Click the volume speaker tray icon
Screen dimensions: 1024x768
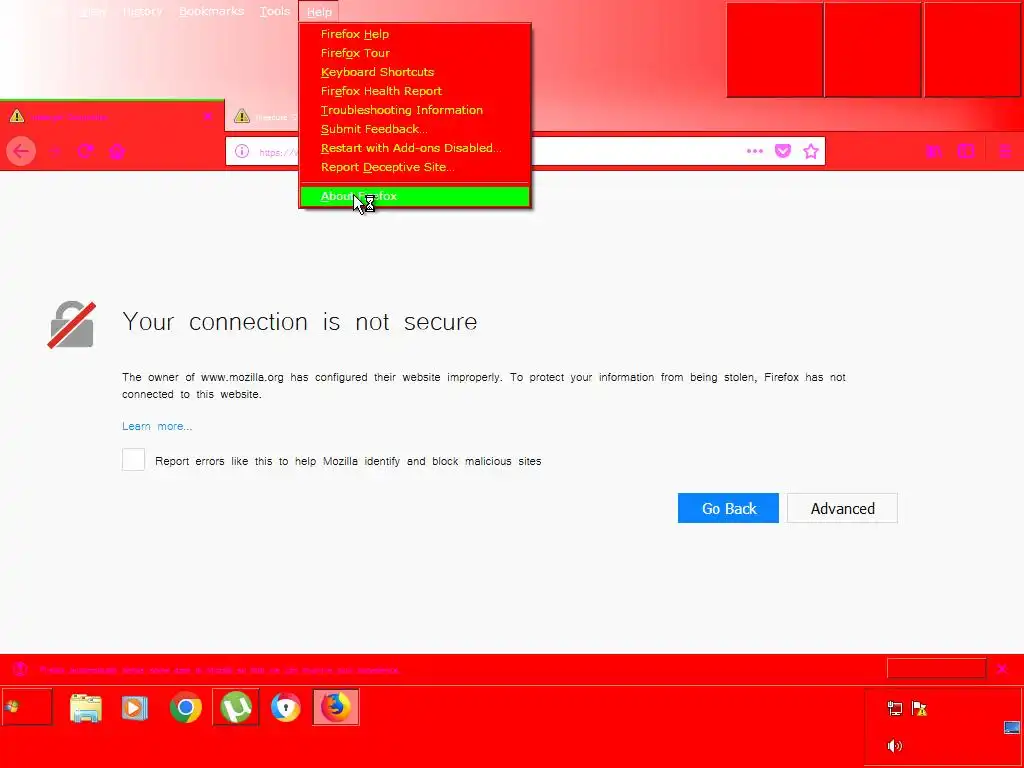click(x=895, y=745)
